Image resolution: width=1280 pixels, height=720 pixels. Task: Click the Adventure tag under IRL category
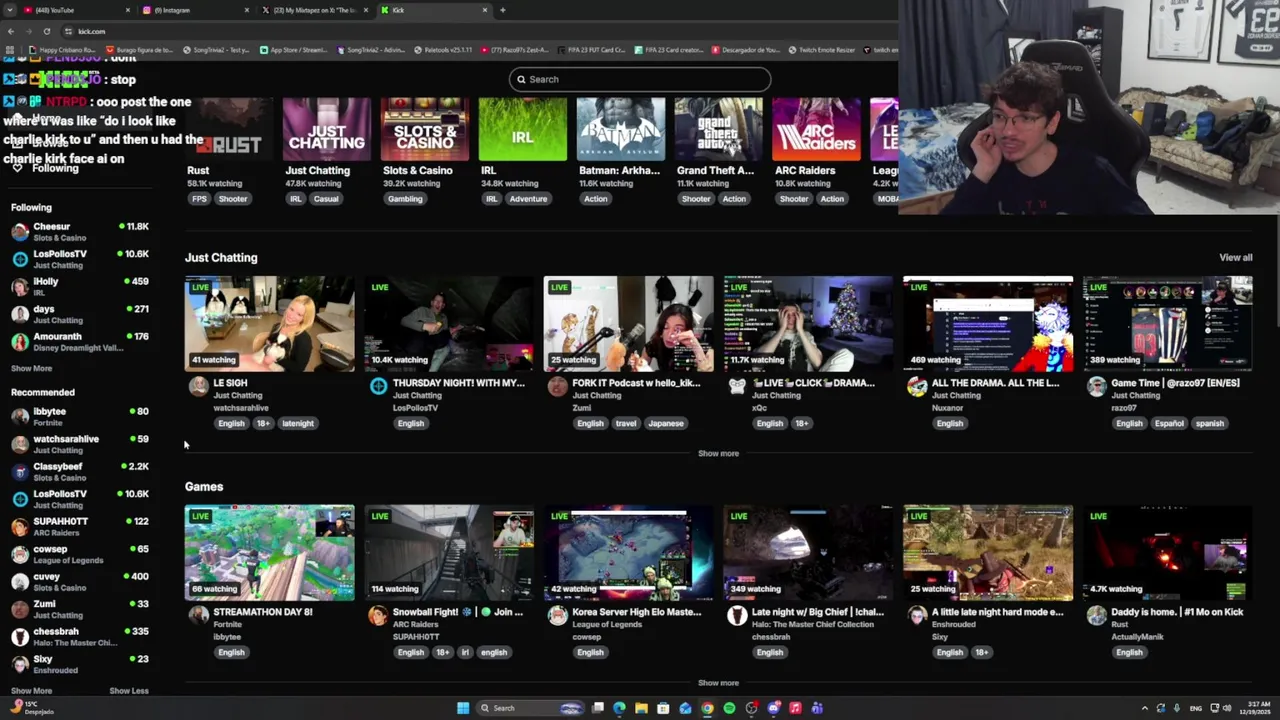point(528,199)
